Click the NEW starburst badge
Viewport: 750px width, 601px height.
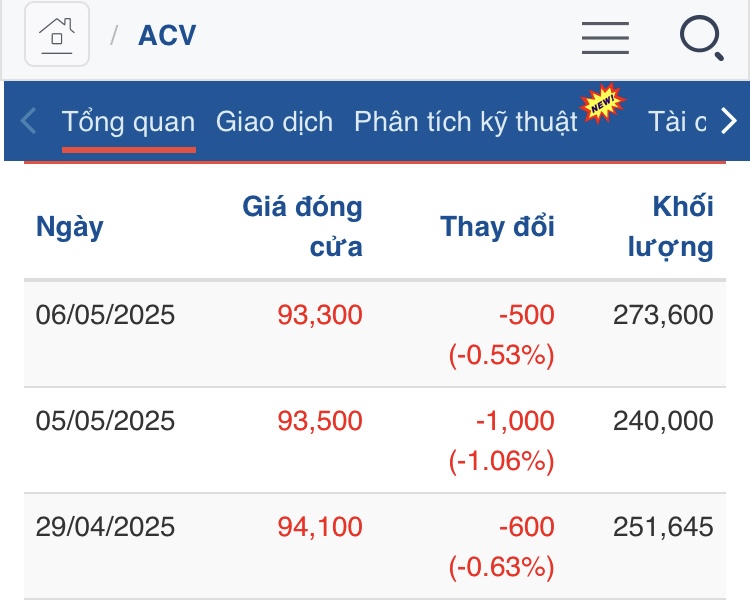click(x=603, y=104)
